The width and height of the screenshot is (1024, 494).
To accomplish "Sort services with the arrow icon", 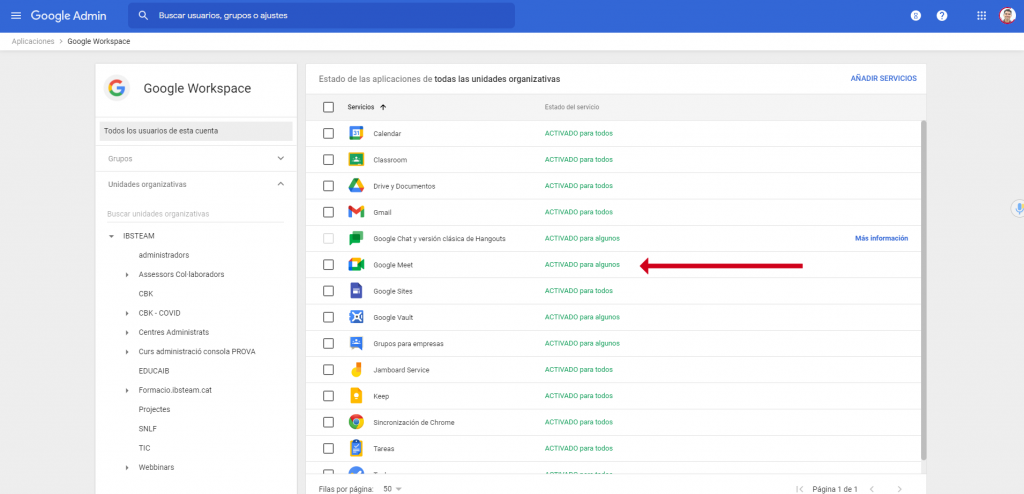I will point(383,107).
